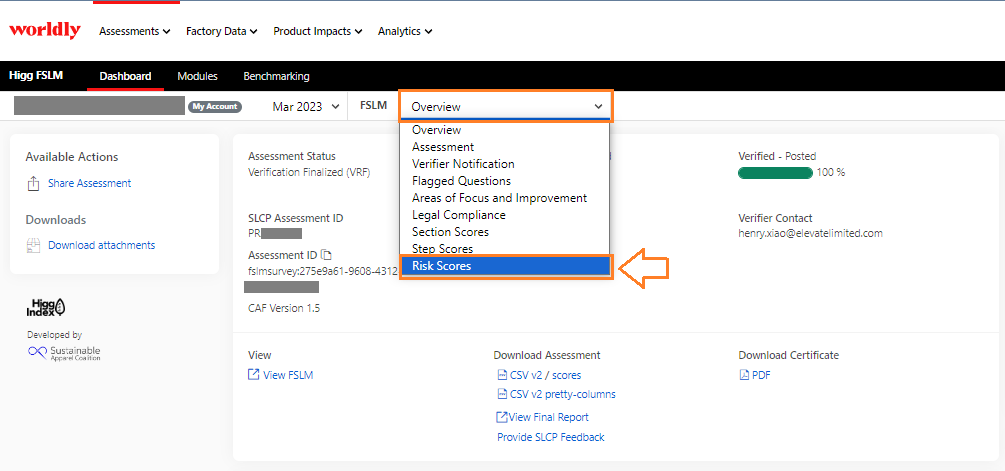The image size is (1005, 471).
Task: Expand the Product Impacts menu
Action: (x=318, y=31)
